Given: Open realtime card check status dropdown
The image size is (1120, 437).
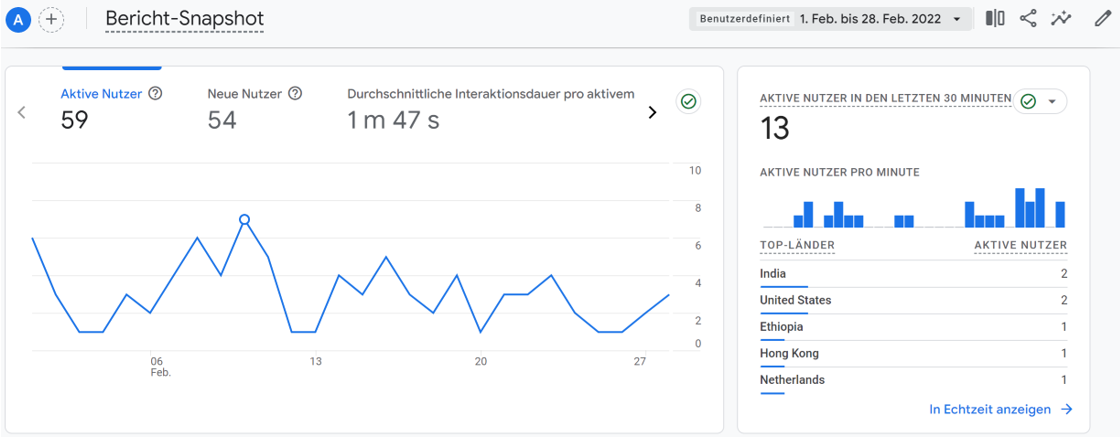Looking at the screenshot, I should point(1040,102).
